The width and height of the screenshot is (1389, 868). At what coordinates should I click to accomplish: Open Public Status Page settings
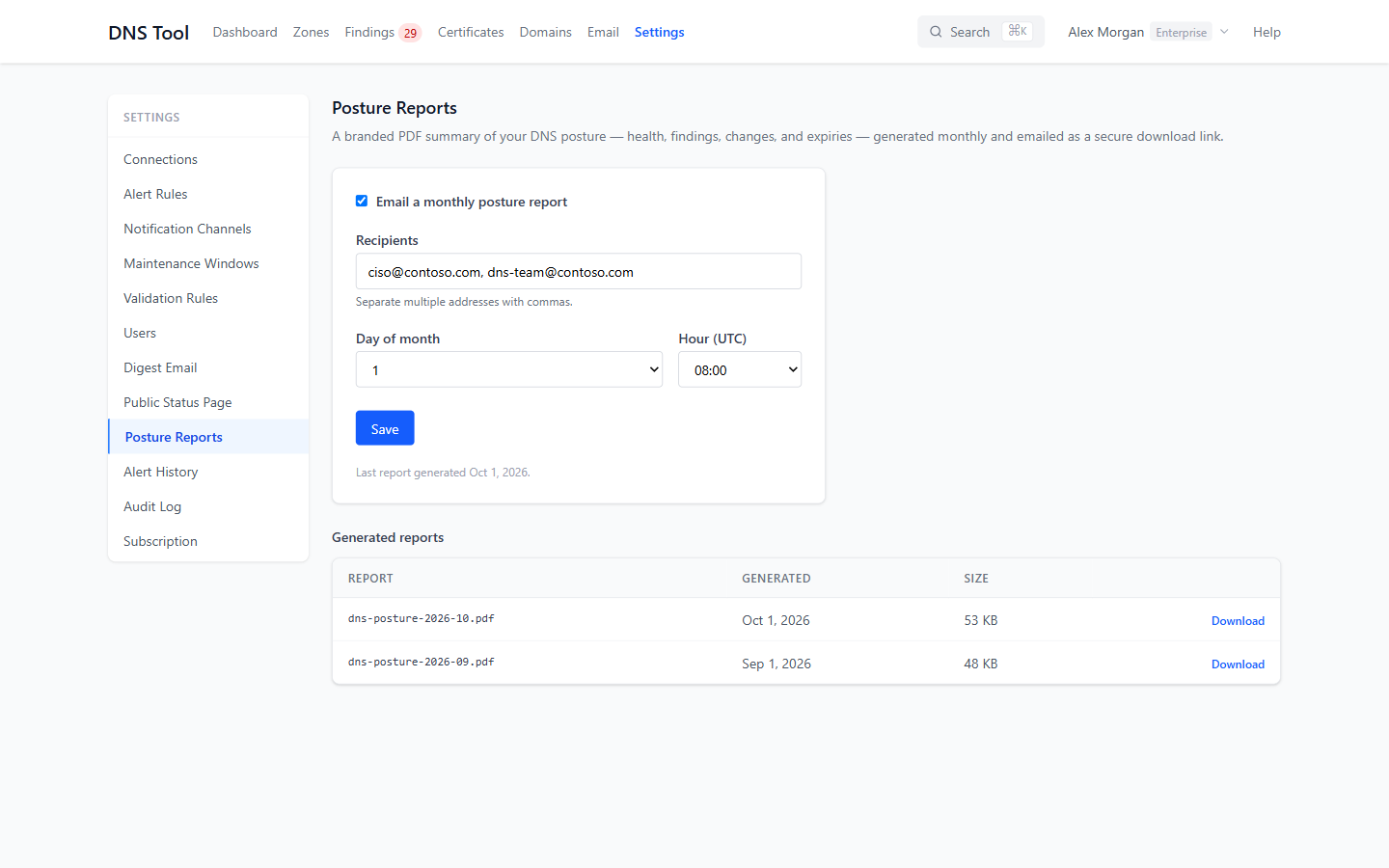208,402
